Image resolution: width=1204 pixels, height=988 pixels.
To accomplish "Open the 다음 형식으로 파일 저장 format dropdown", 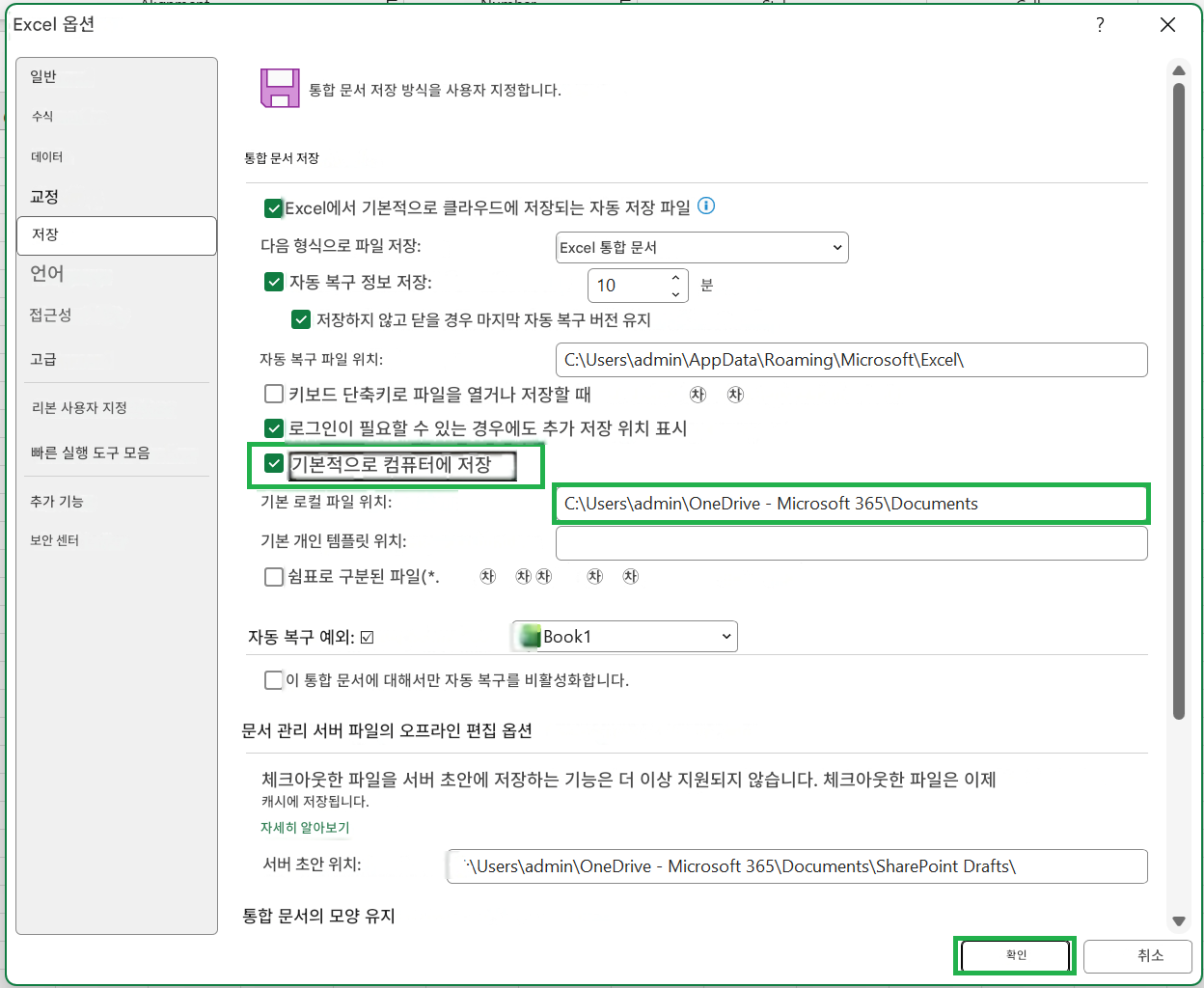I will pyautogui.click(x=702, y=247).
